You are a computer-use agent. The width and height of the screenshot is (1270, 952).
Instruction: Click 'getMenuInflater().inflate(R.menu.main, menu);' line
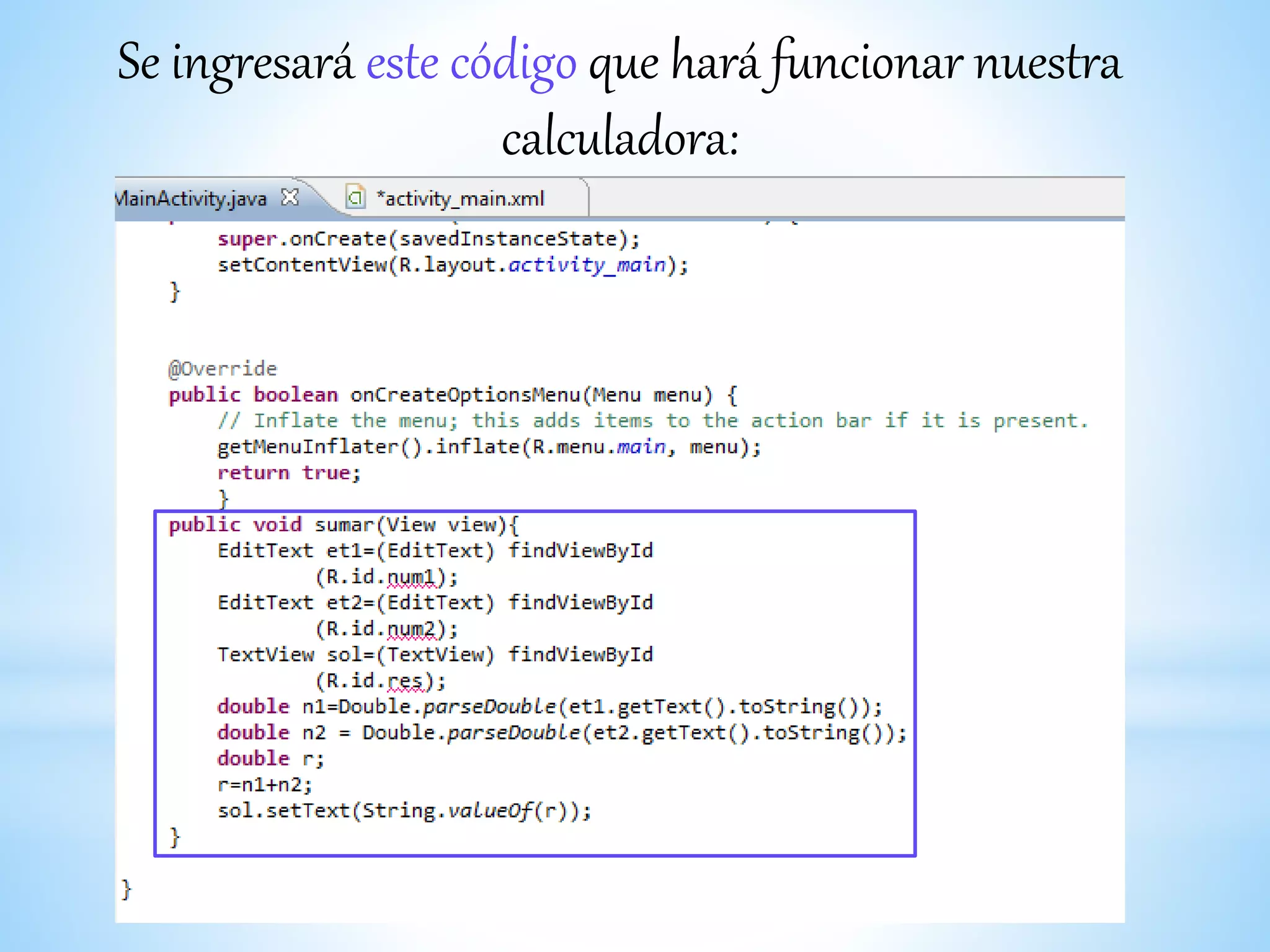[x=489, y=447]
